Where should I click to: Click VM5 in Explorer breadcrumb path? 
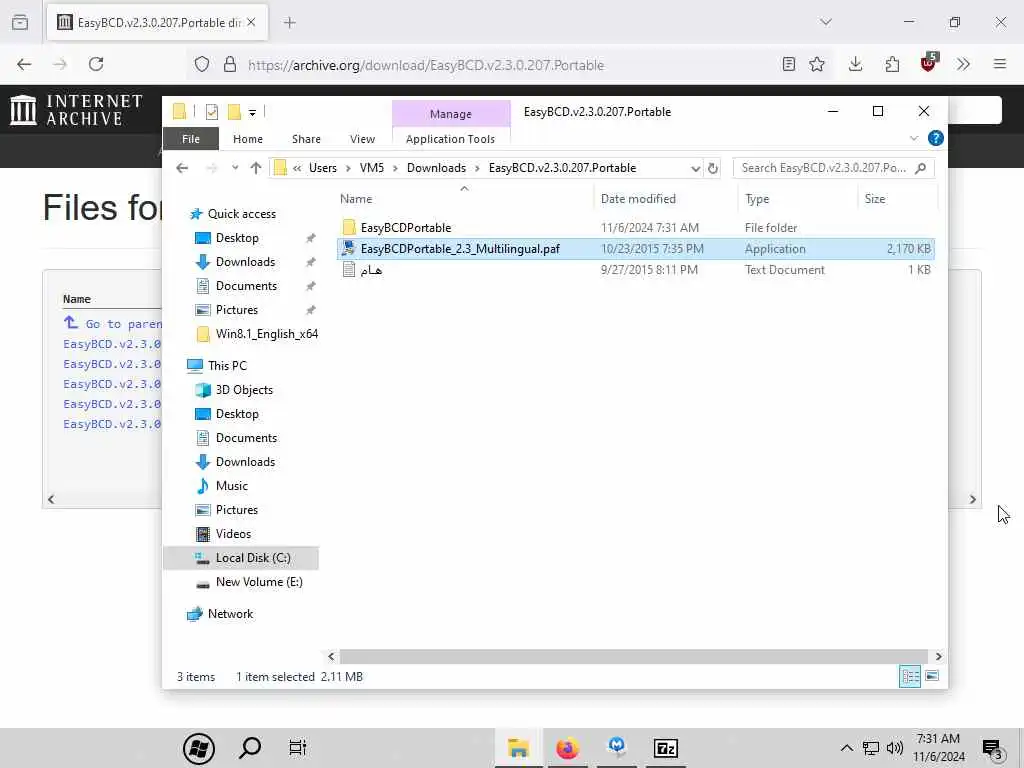tap(372, 168)
